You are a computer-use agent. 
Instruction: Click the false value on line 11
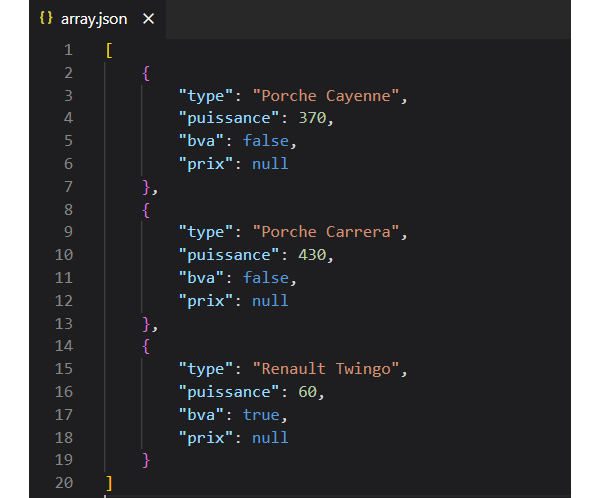point(266,278)
